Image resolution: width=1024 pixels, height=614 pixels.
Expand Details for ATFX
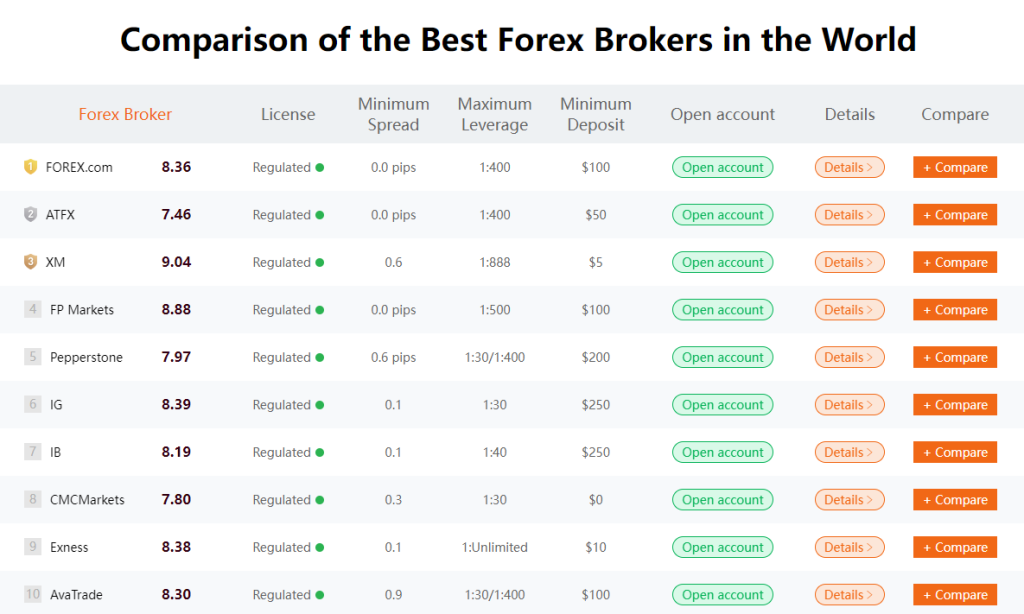(x=849, y=215)
